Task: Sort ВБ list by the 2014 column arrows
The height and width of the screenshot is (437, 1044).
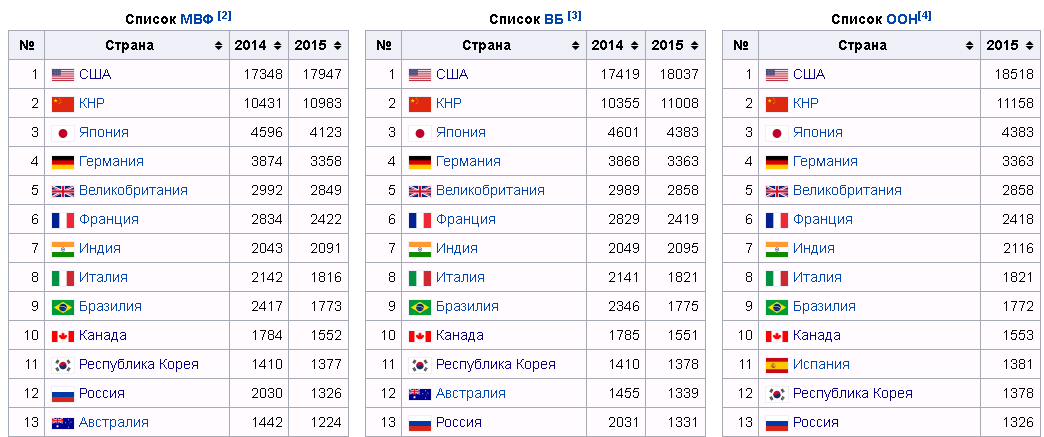Action: (634, 46)
